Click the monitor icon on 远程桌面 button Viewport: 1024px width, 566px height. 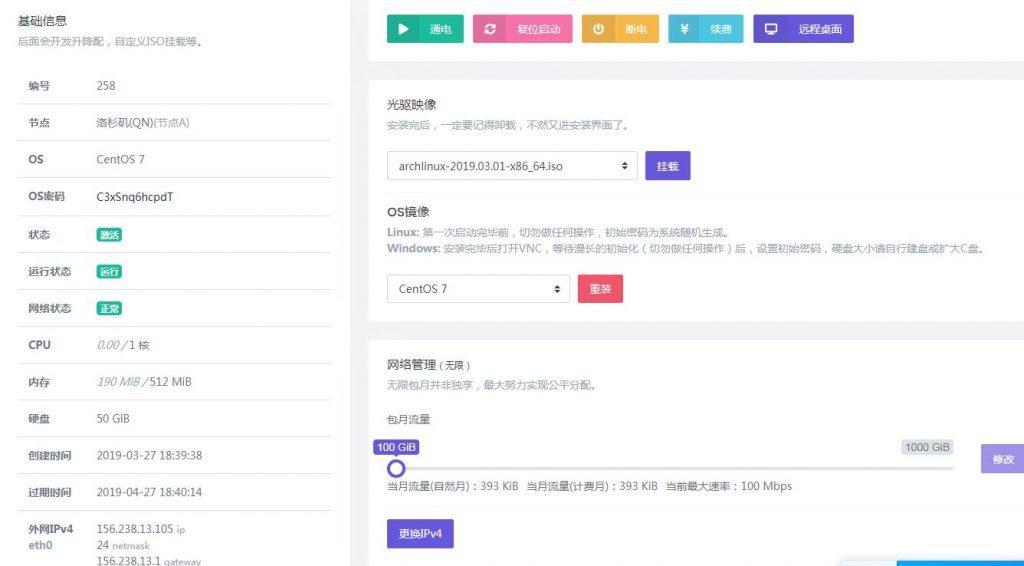click(x=771, y=29)
